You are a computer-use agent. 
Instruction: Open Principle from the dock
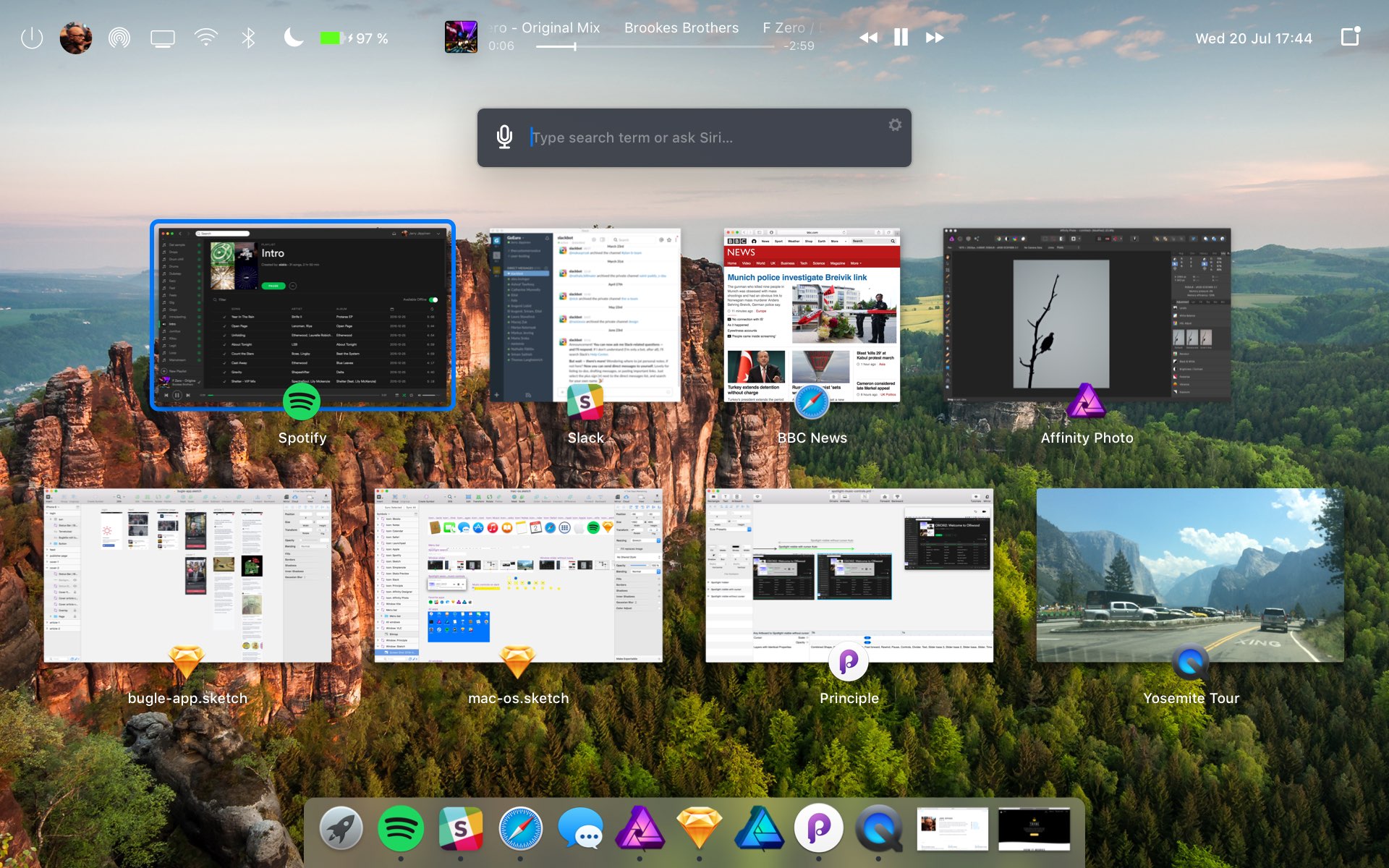pos(818,827)
